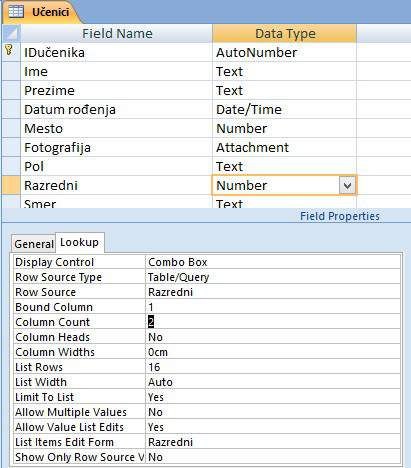411x468 pixels.
Task: Click the Bound Column property label
Action: click(x=79, y=307)
